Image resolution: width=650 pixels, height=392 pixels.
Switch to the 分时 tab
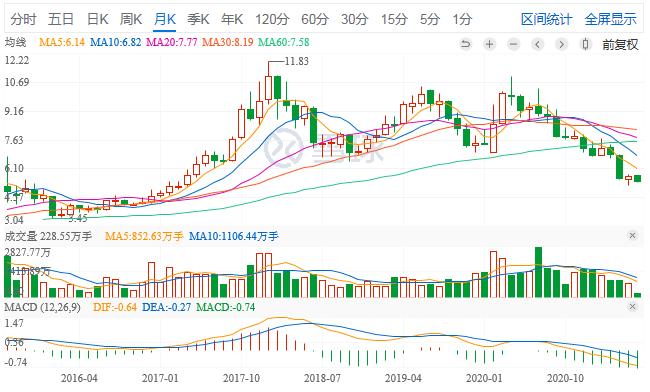pyautogui.click(x=23, y=19)
